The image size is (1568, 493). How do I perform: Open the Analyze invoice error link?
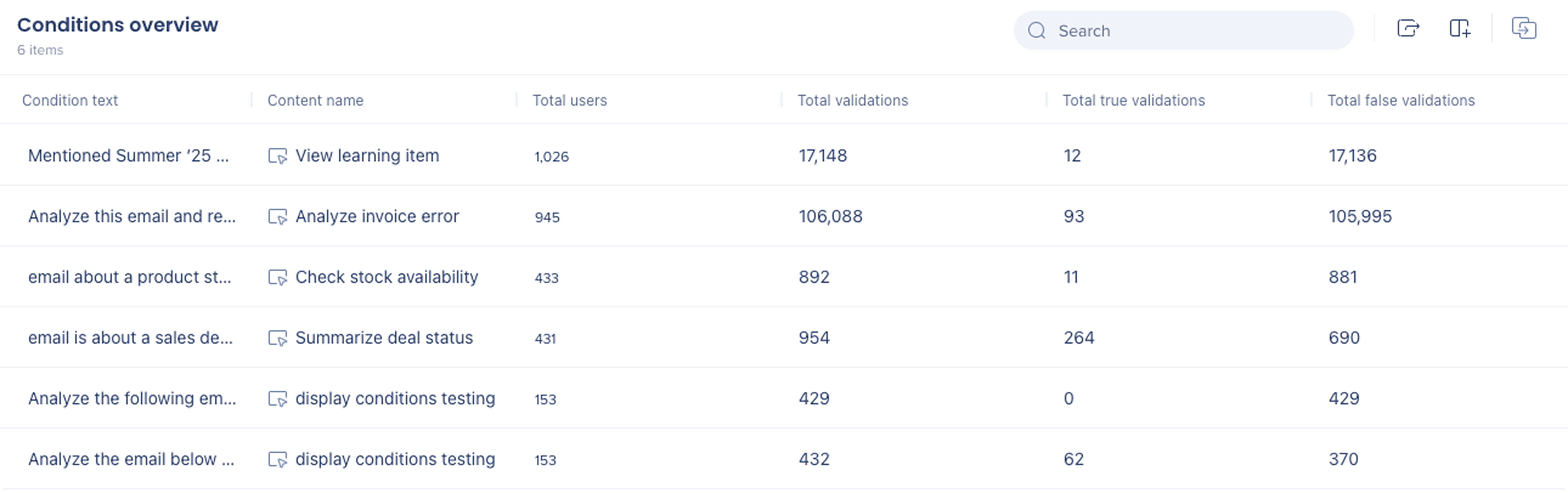point(377,216)
